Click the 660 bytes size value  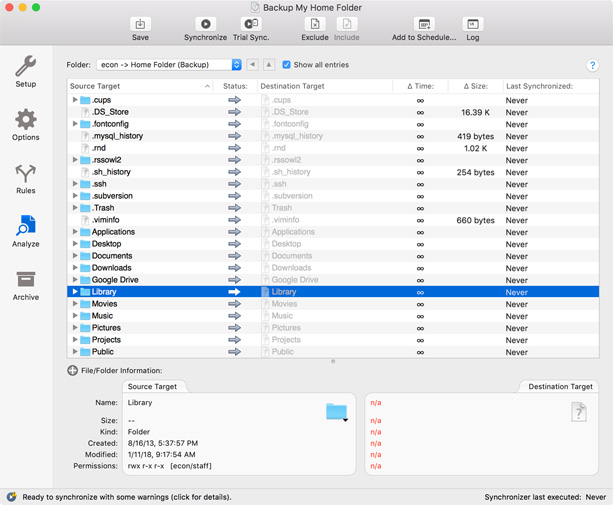click(475, 220)
